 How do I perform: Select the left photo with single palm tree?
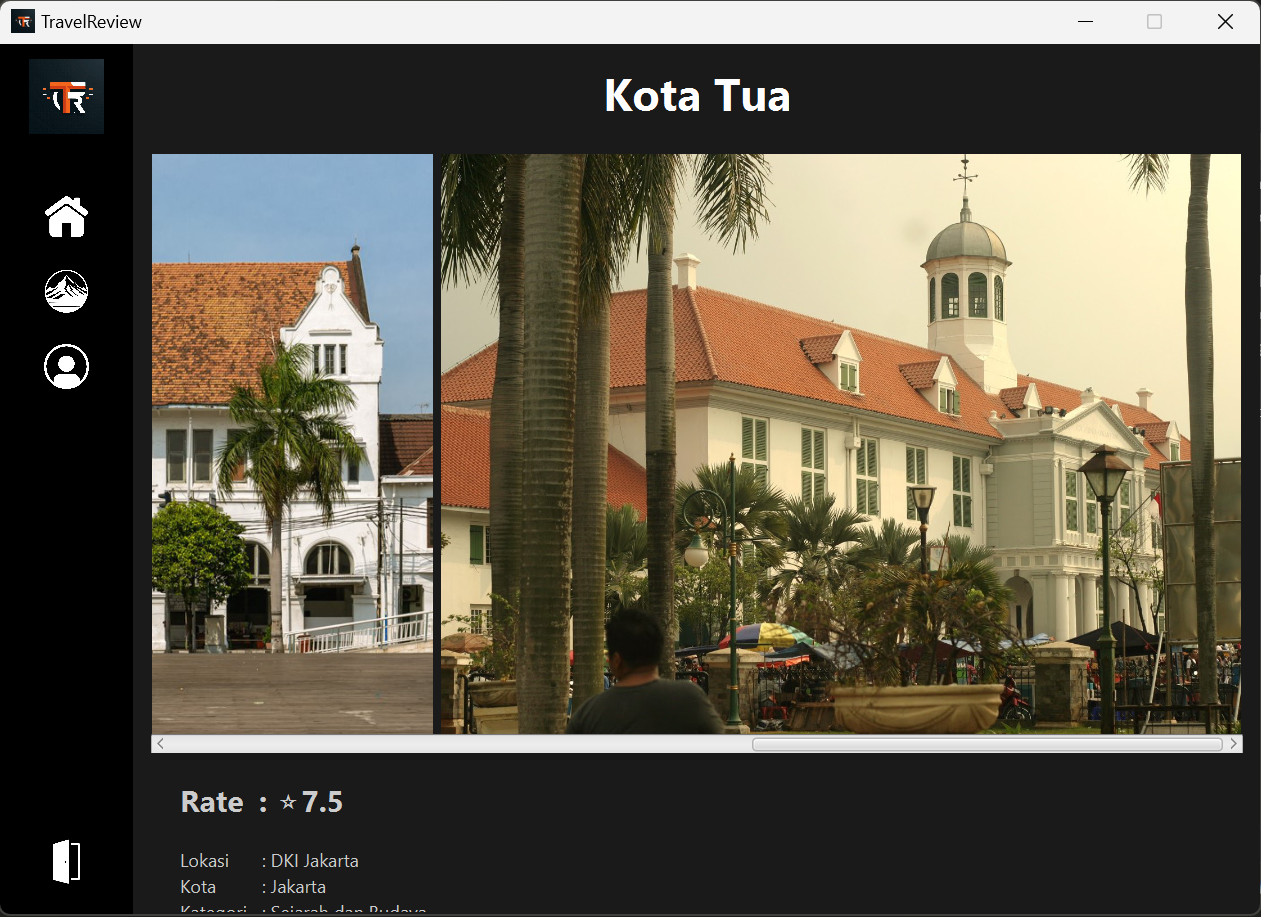pos(292,443)
